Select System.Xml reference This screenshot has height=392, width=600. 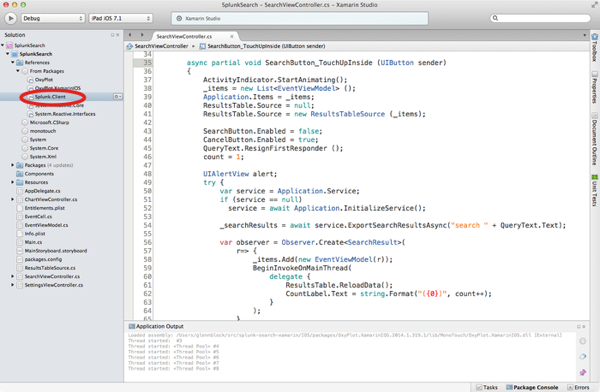coord(43,157)
